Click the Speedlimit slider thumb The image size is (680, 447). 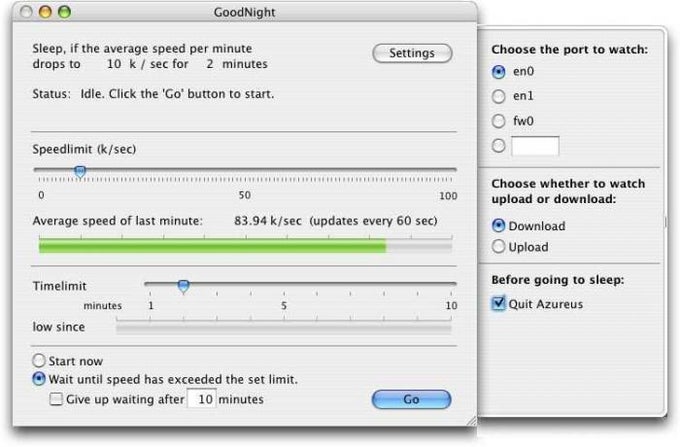click(x=80, y=171)
